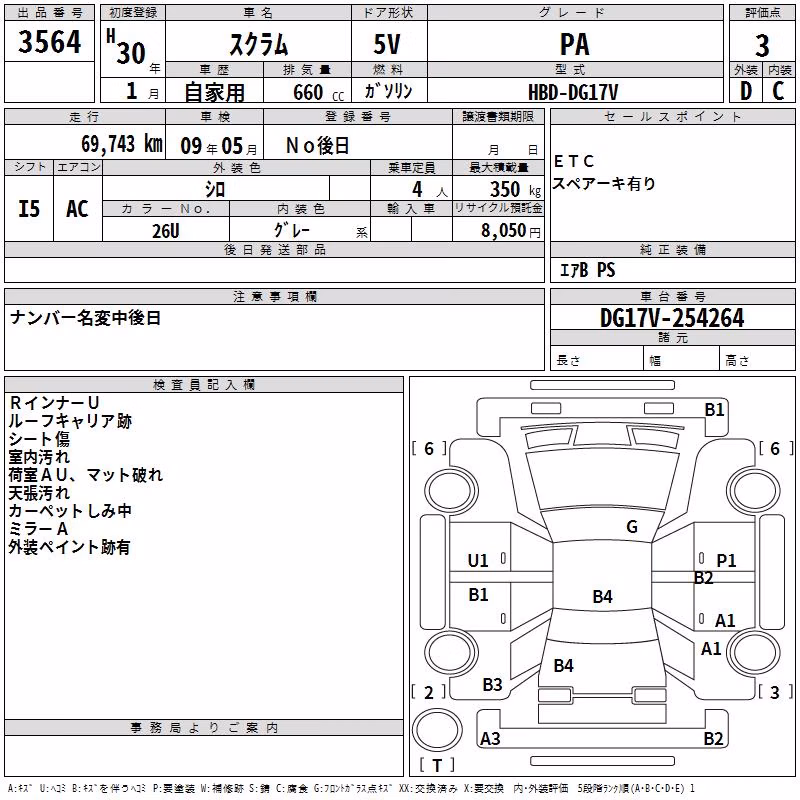This screenshot has width=800, height=800.
Task: Select the G windshield damage marker
Action: point(632,527)
